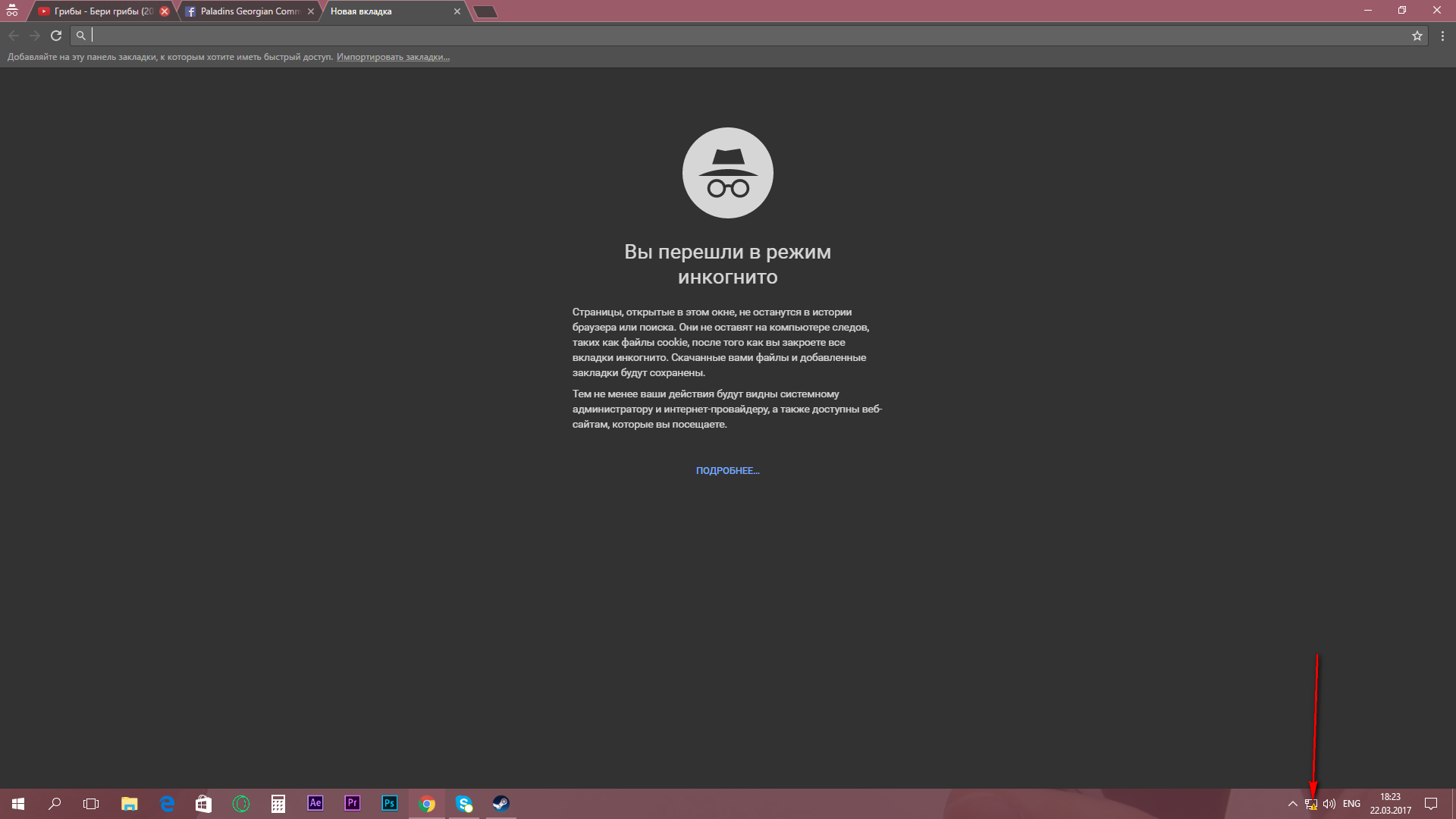Open Chrome three-dot menu
This screenshot has height=819, width=1456.
pyautogui.click(x=1442, y=36)
